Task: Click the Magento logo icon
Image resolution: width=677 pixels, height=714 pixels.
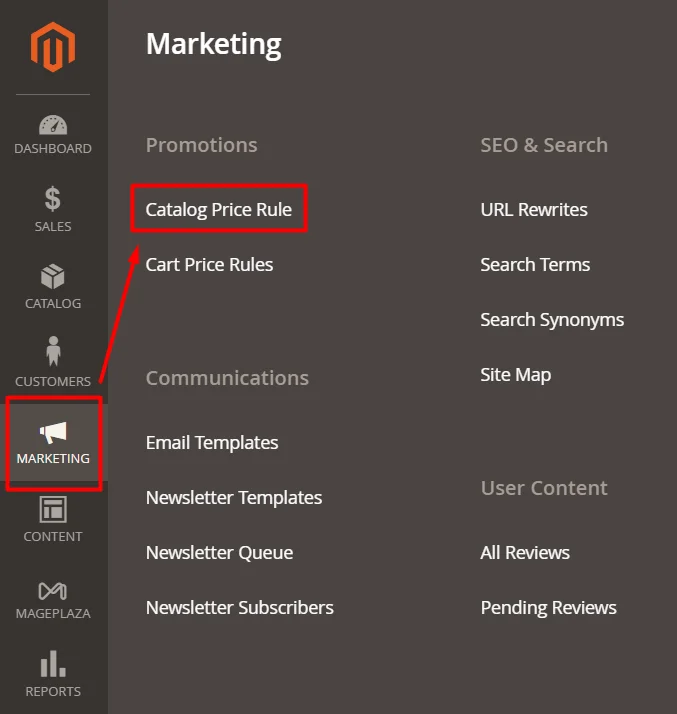Action: (x=53, y=47)
